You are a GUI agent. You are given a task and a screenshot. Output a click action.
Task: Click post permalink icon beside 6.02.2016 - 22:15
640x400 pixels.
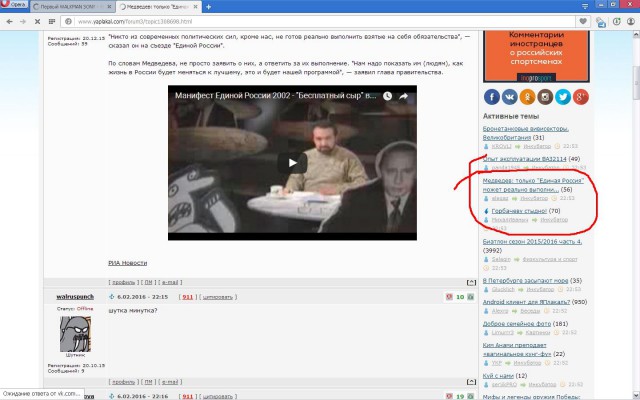(x=111, y=297)
